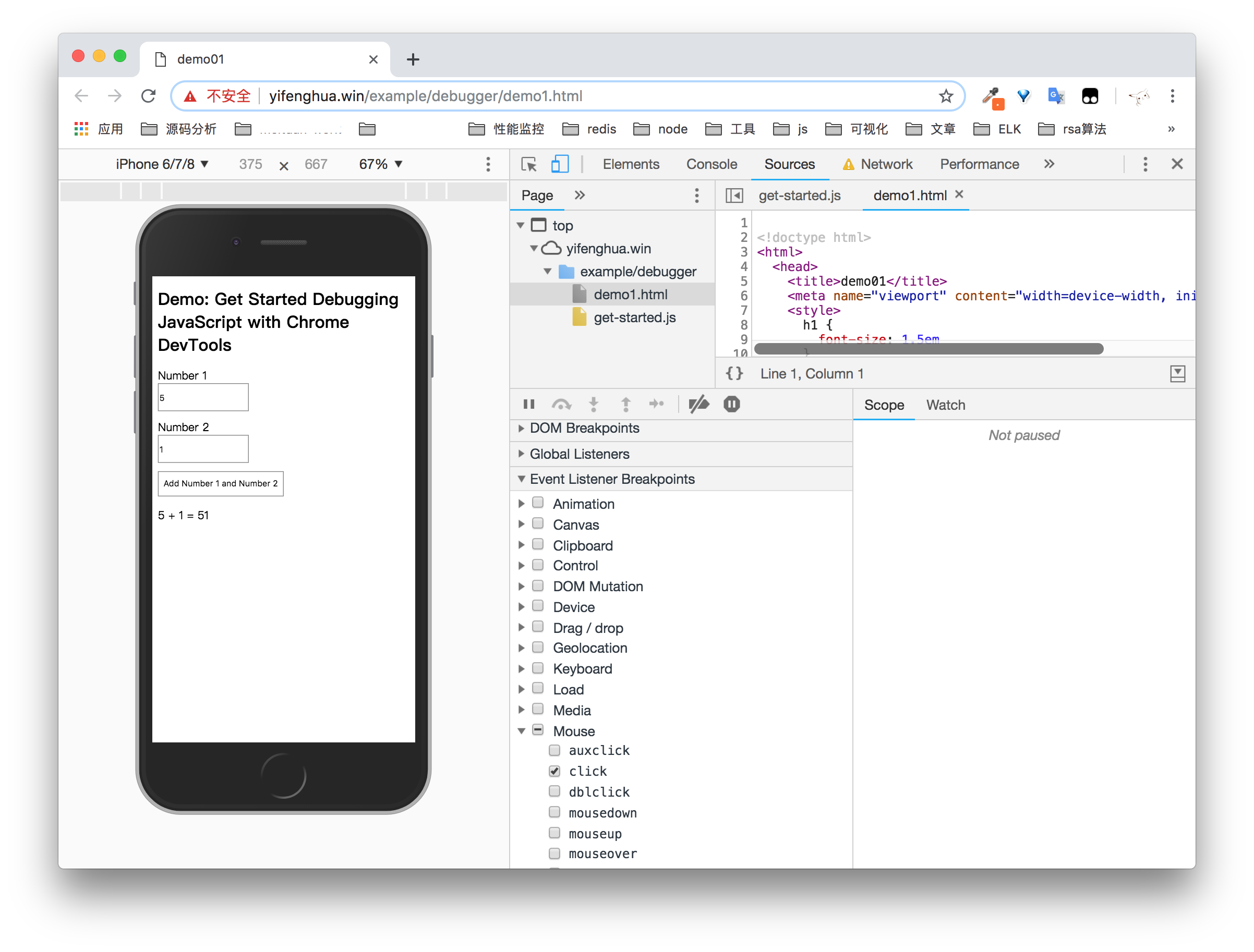Switch to the Elements tab

[x=631, y=164]
